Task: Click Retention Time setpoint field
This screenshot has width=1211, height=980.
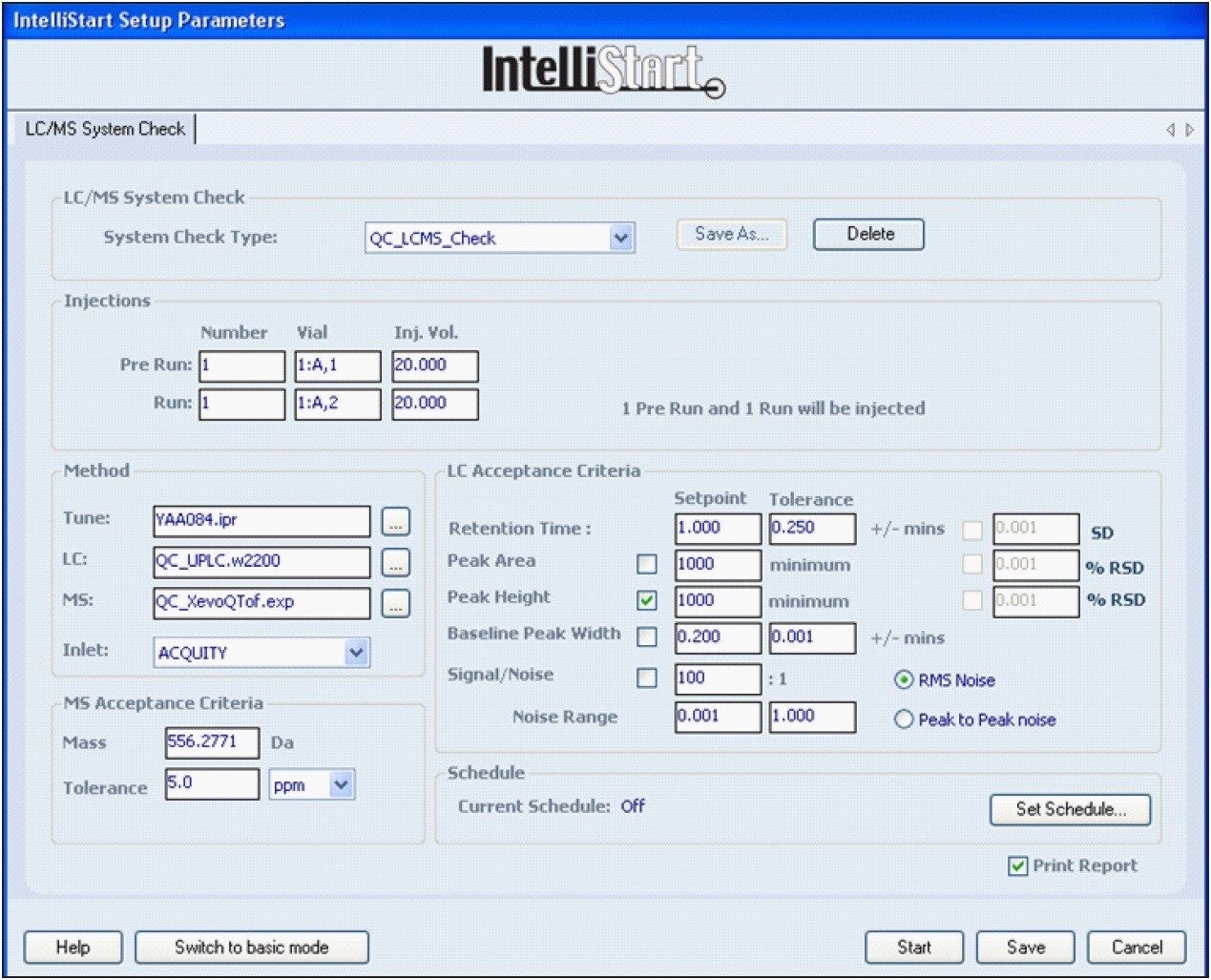Action: 718,529
